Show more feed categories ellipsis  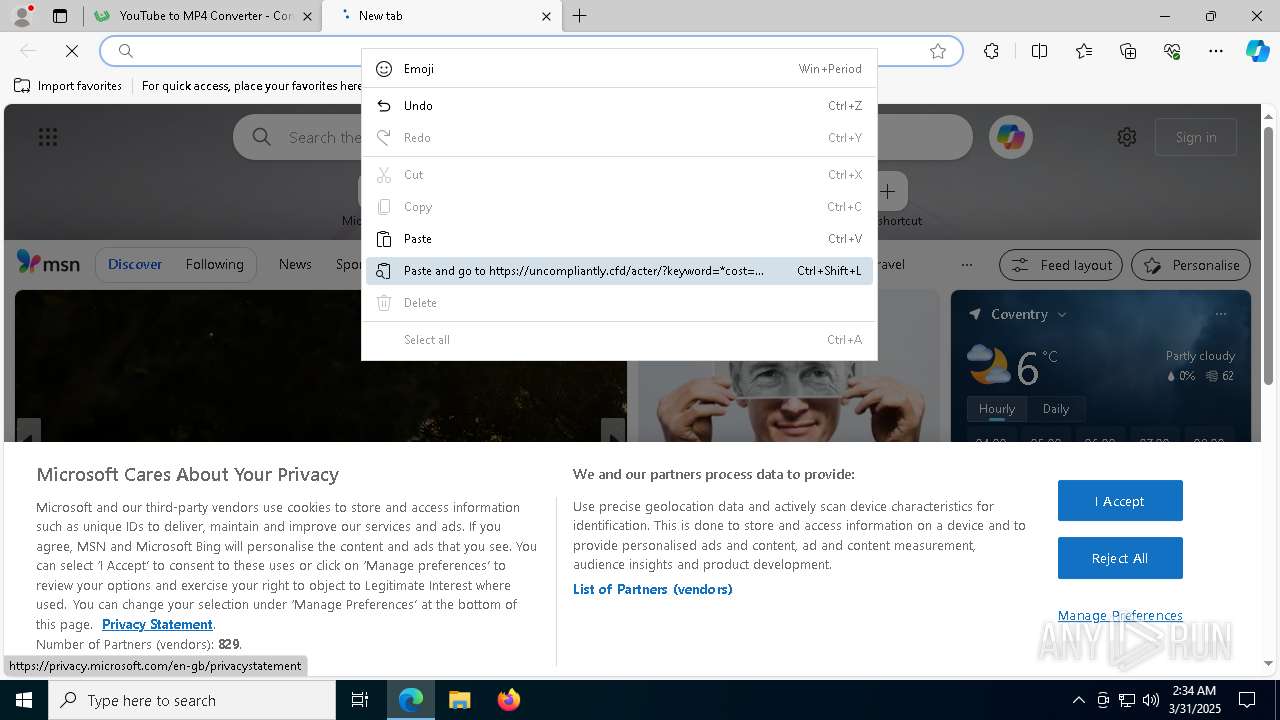click(x=966, y=265)
